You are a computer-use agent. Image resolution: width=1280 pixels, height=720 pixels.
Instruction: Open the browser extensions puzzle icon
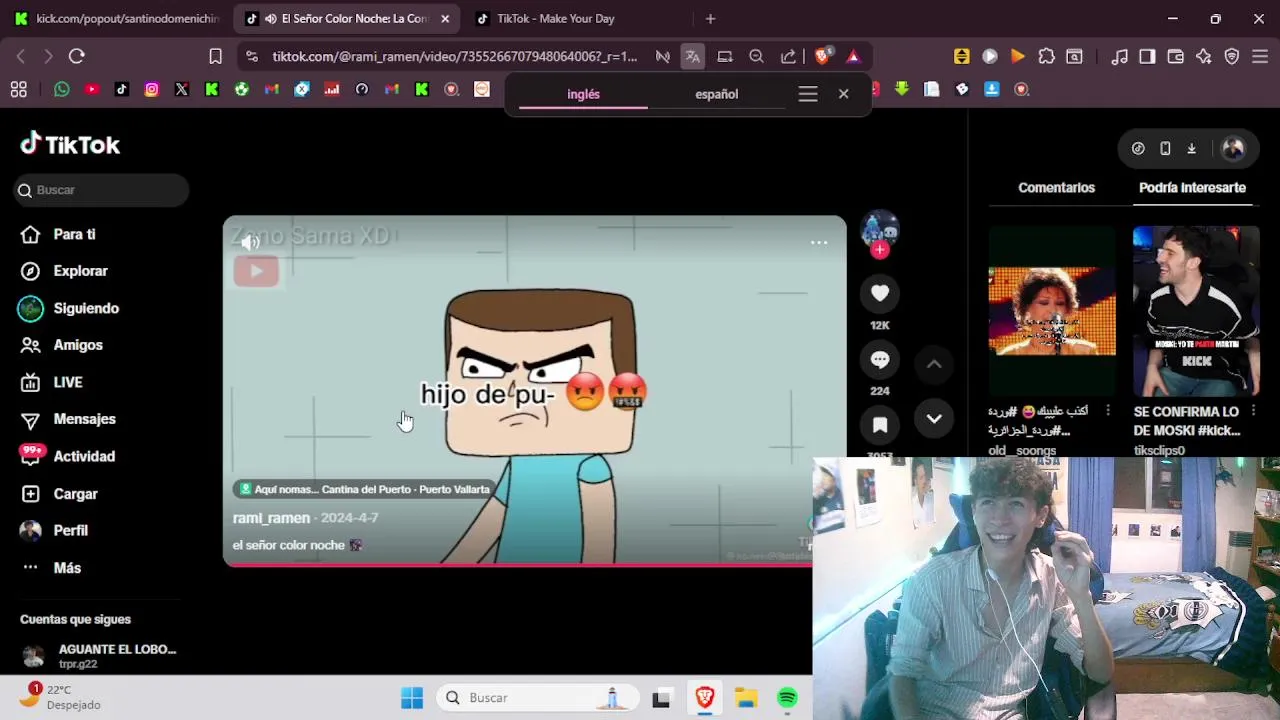point(1046,57)
